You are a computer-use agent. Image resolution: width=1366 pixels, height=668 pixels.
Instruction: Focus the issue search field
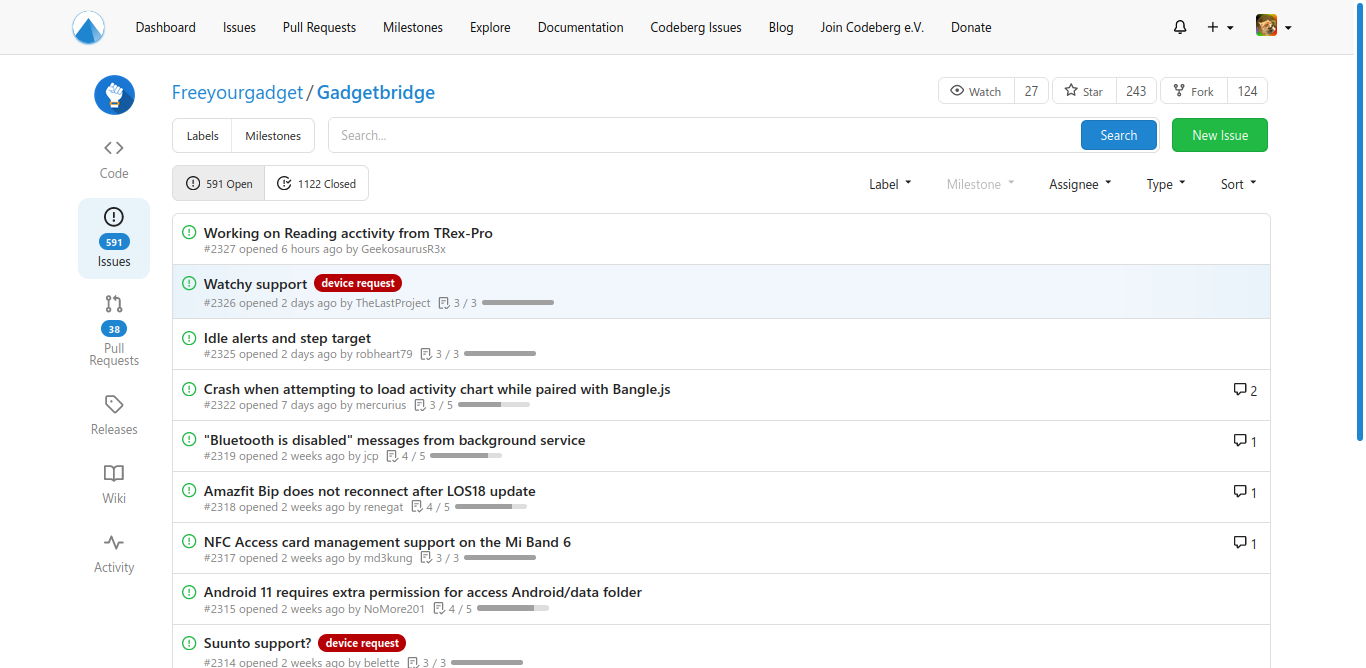704,135
